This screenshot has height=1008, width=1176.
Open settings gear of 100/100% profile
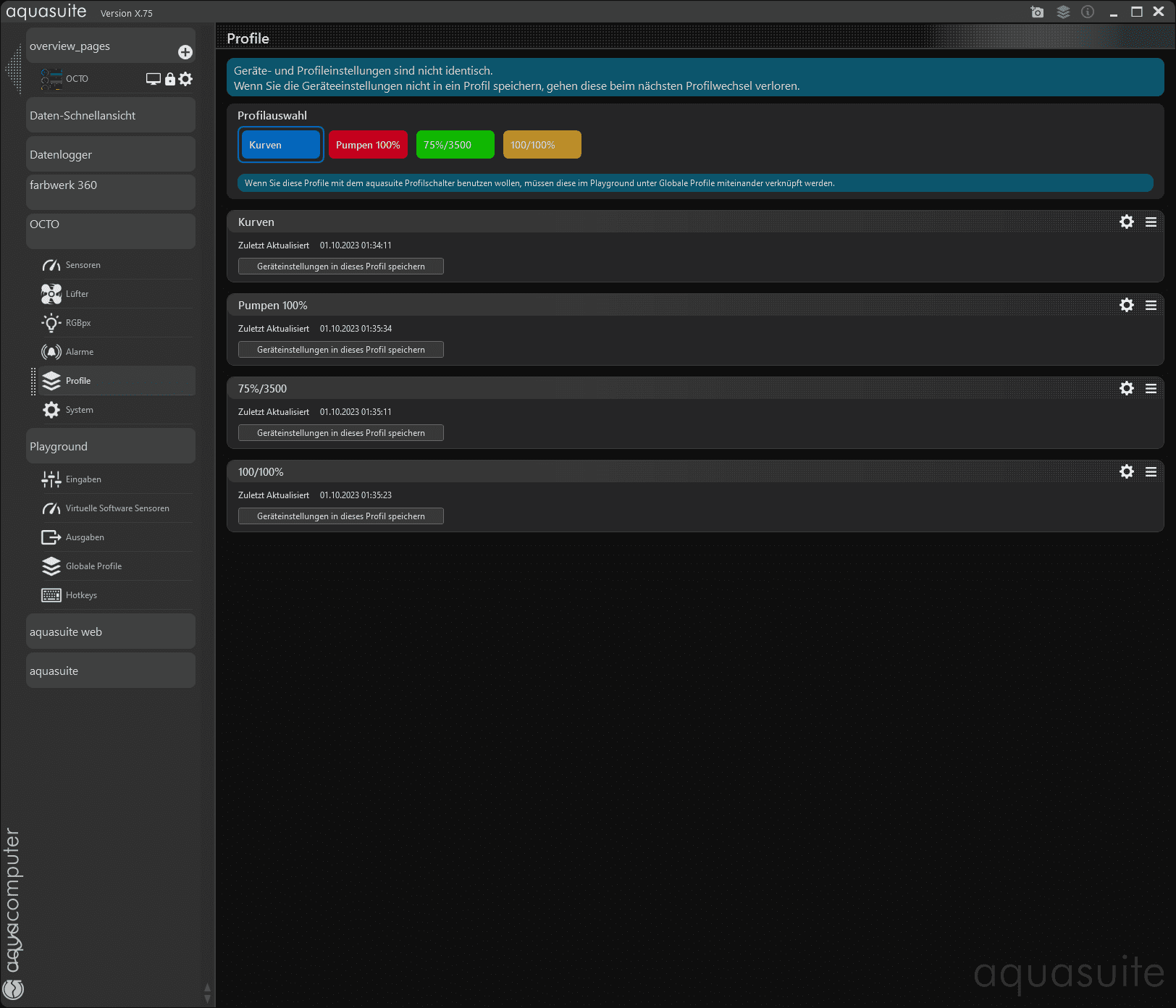point(1127,471)
